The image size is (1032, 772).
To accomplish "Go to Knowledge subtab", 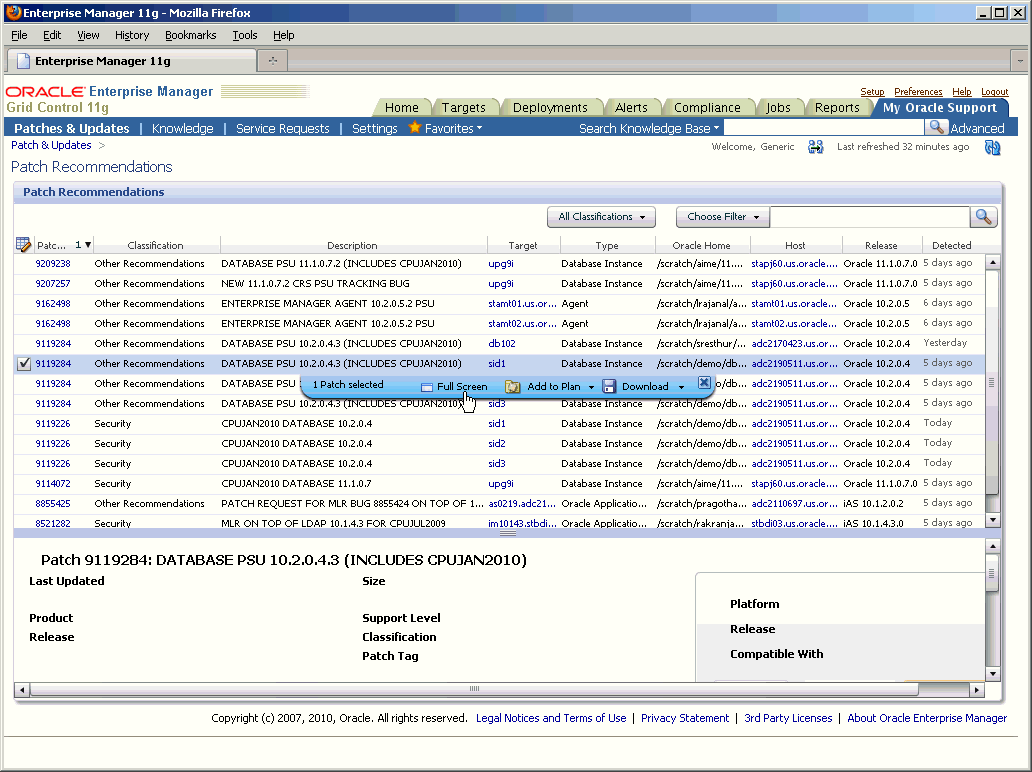I will 182,128.
